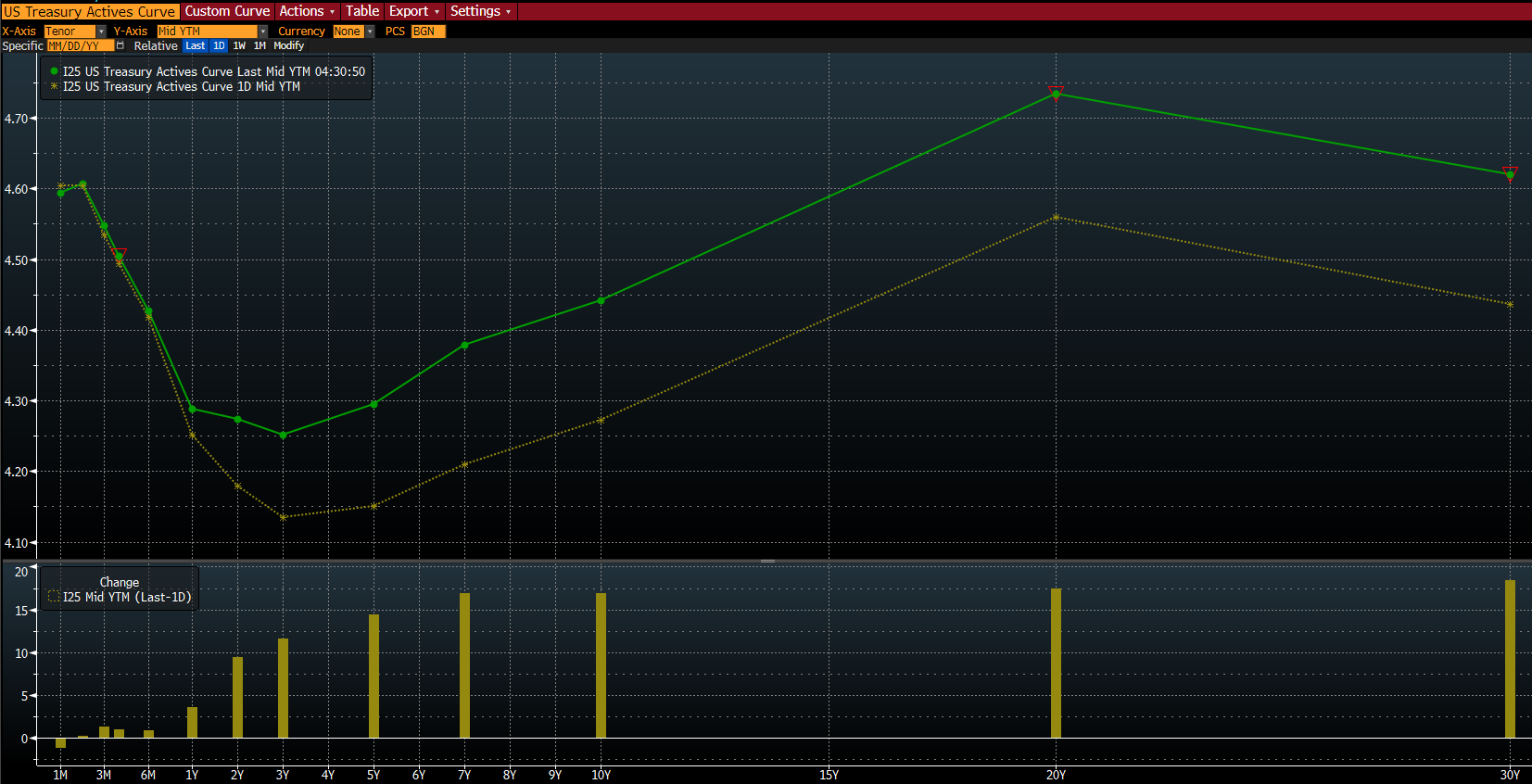
Task: Toggle the 1D relative curve
Action: coord(219,45)
